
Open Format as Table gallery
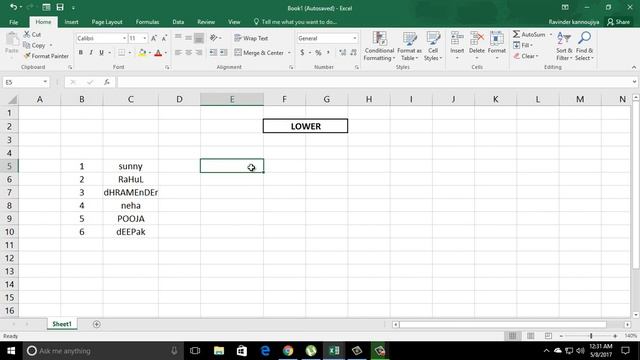click(409, 46)
